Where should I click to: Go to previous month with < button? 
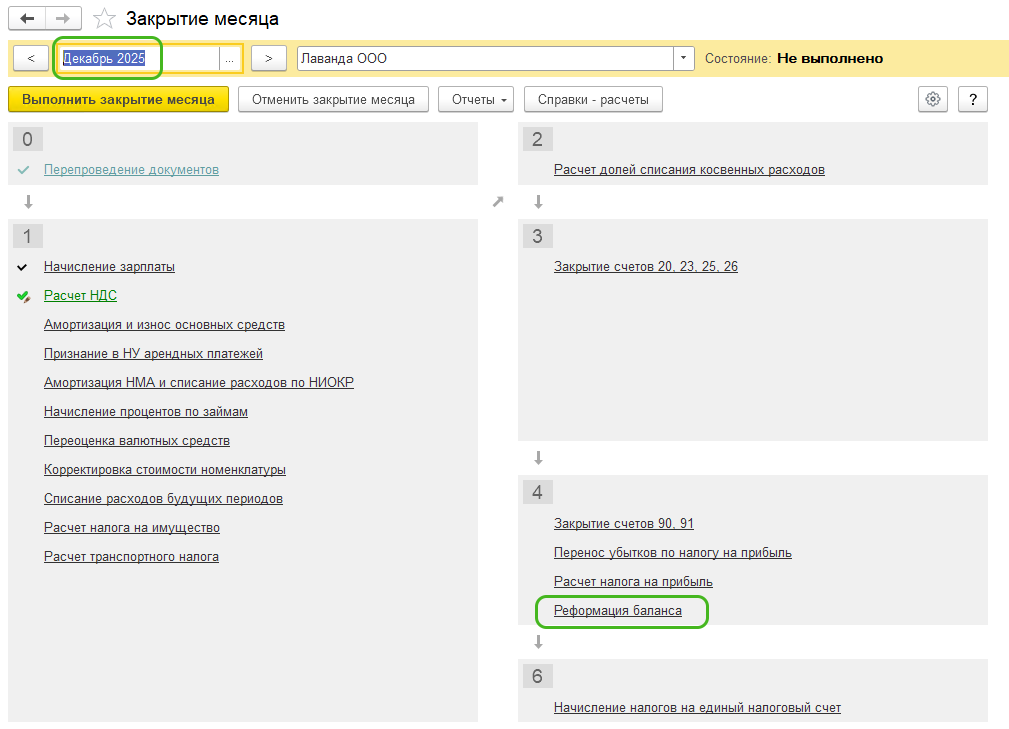coord(31,59)
